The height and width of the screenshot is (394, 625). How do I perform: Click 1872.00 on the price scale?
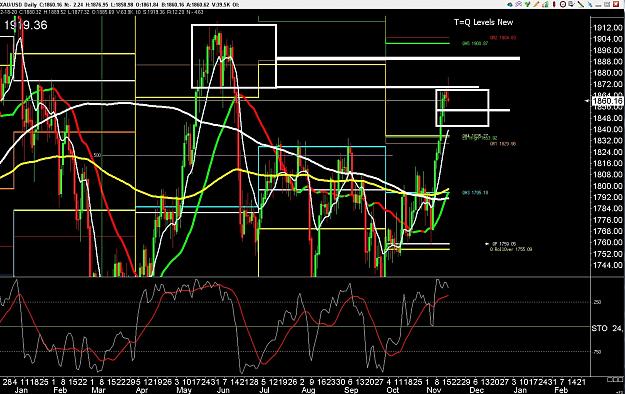[608, 84]
